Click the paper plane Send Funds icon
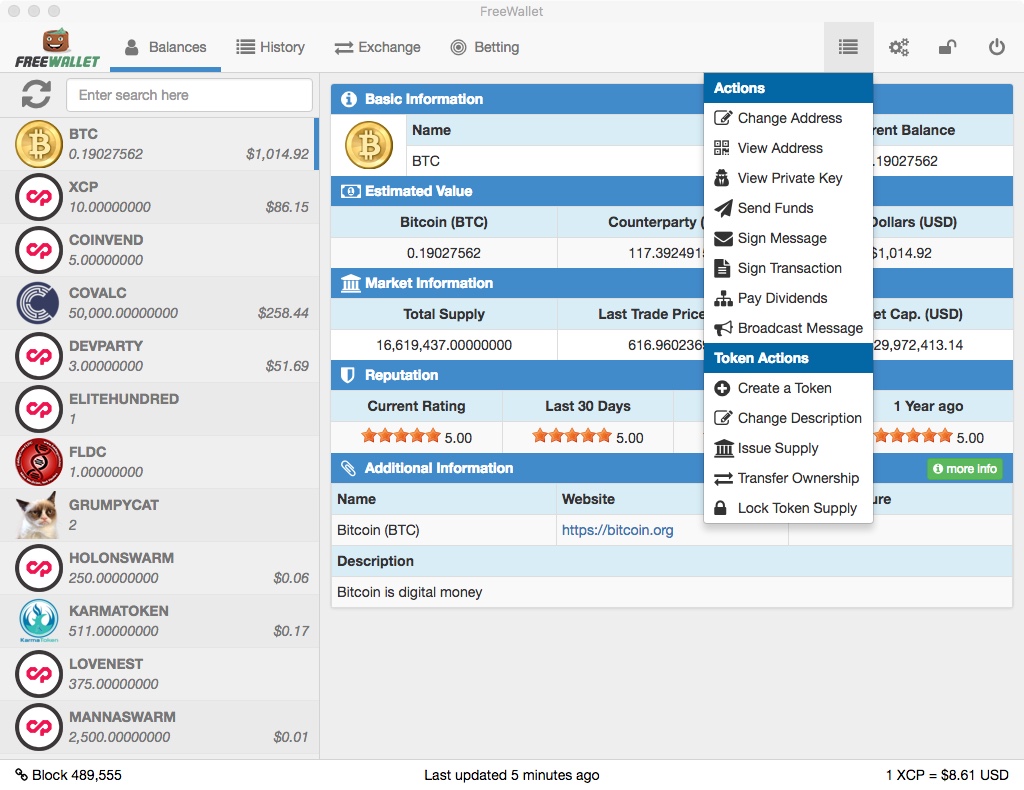1024x790 pixels. coord(723,208)
